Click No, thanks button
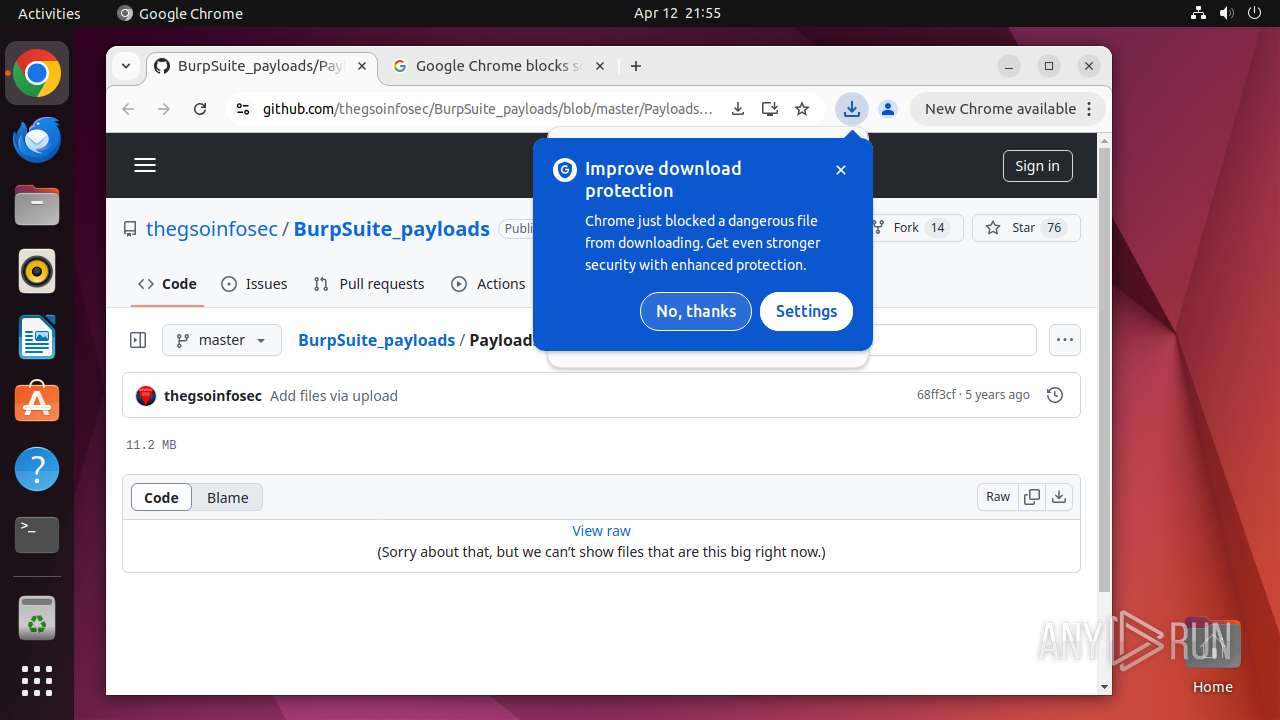 coord(696,311)
